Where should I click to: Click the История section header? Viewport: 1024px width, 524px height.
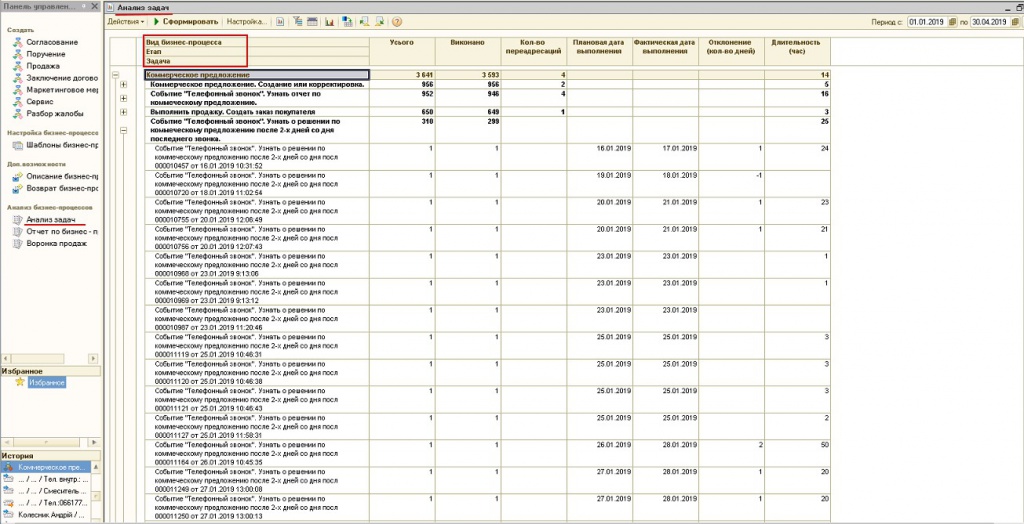pos(51,456)
